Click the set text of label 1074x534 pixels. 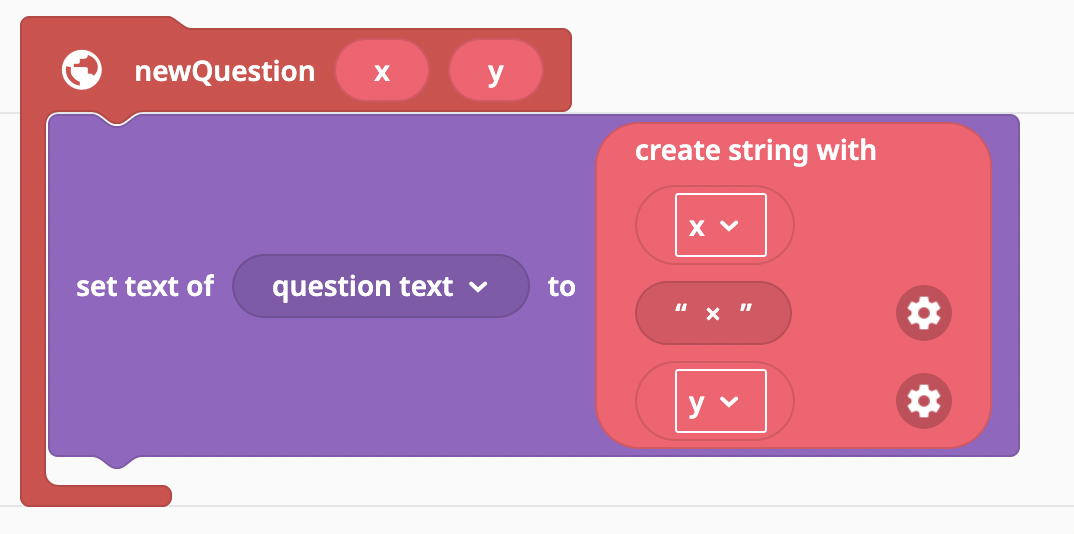click(x=145, y=286)
